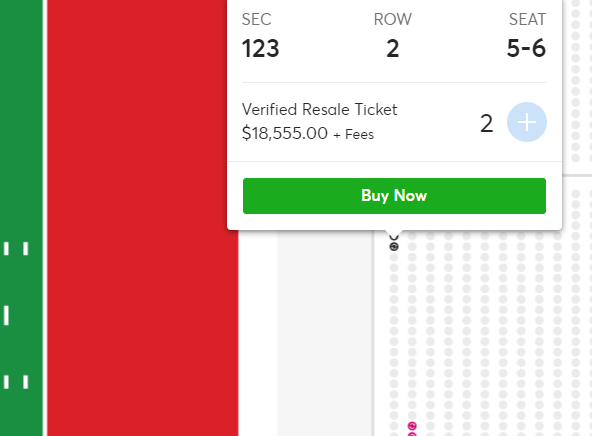This screenshot has height=436, width=592.
Task: Click the $18,555.00 price text
Action: (285, 133)
